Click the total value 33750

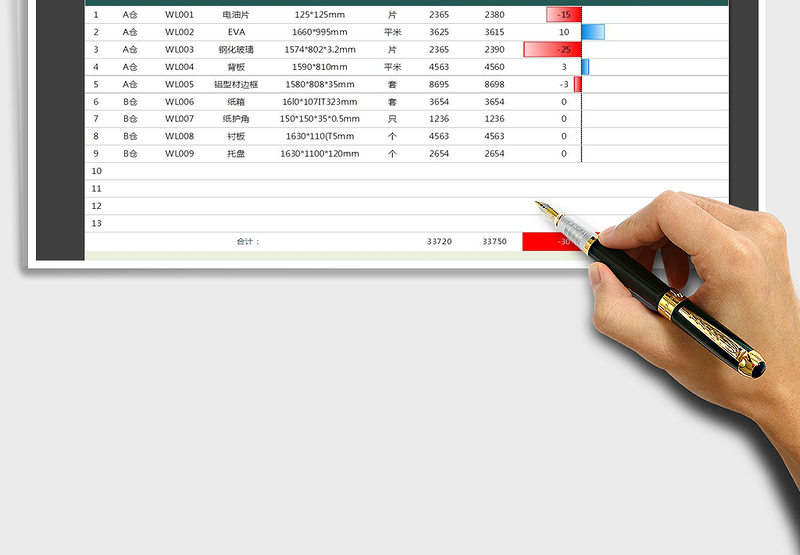tap(494, 241)
